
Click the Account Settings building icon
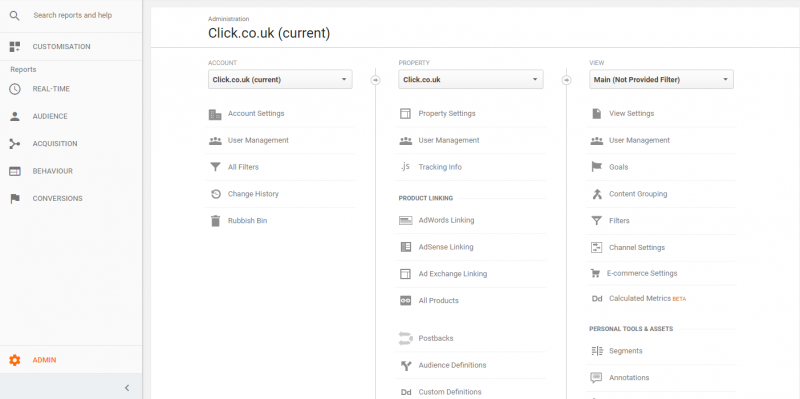pos(215,114)
